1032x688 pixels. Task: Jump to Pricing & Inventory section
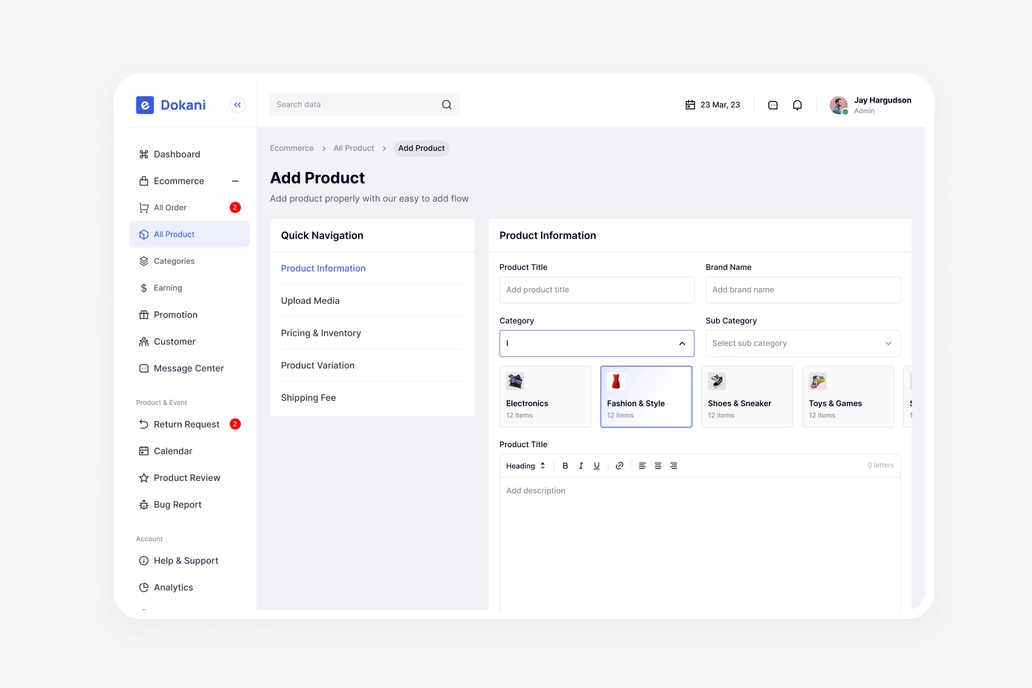[x=321, y=333]
